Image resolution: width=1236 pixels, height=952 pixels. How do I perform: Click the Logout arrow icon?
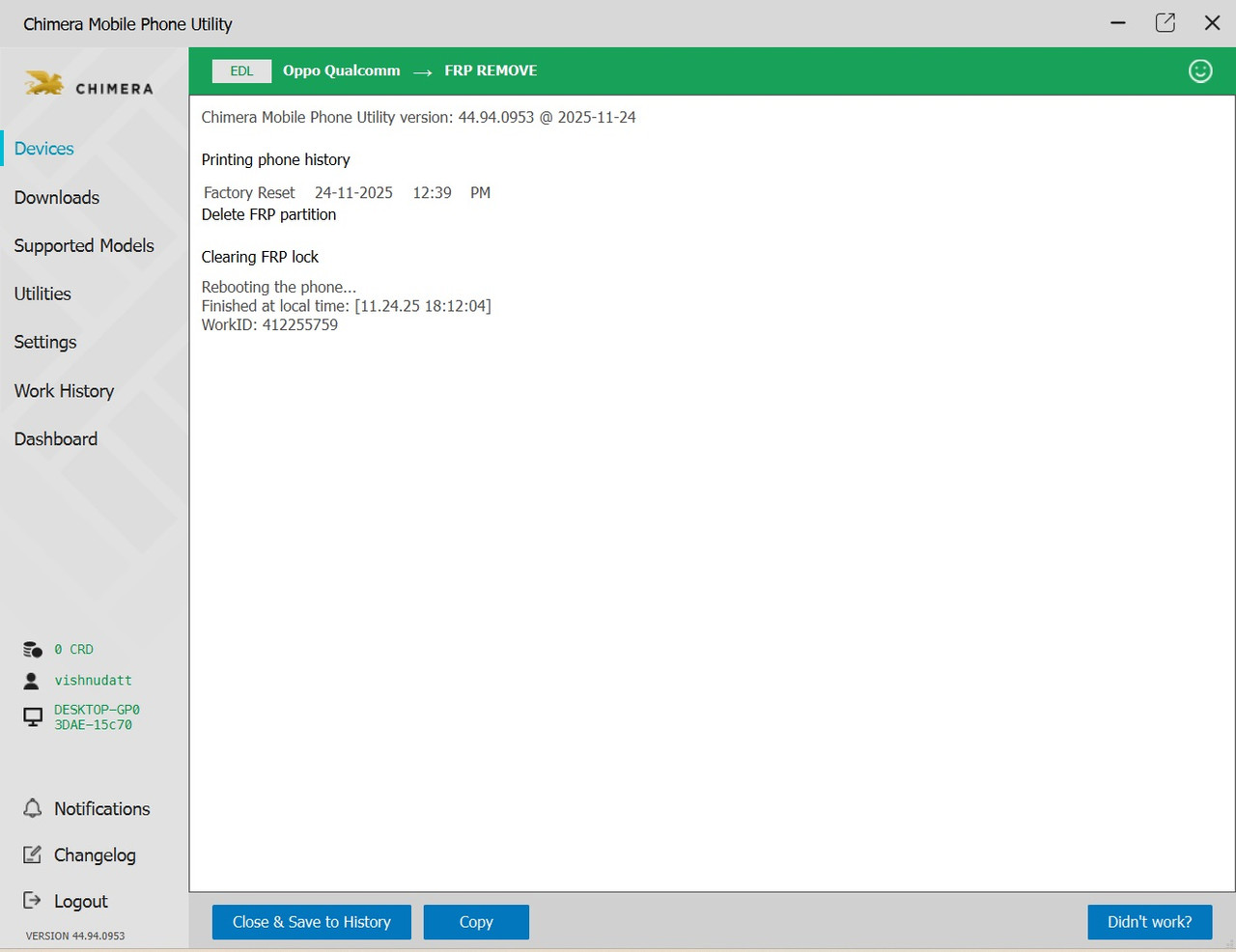(33, 901)
